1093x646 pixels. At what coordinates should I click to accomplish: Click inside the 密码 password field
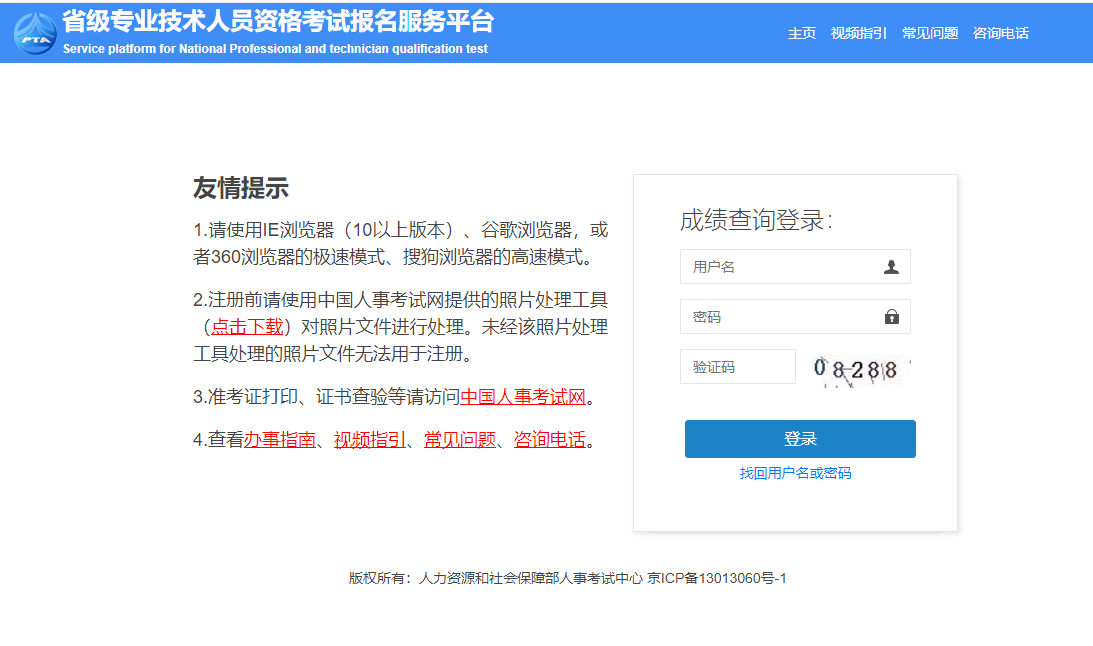coord(780,316)
